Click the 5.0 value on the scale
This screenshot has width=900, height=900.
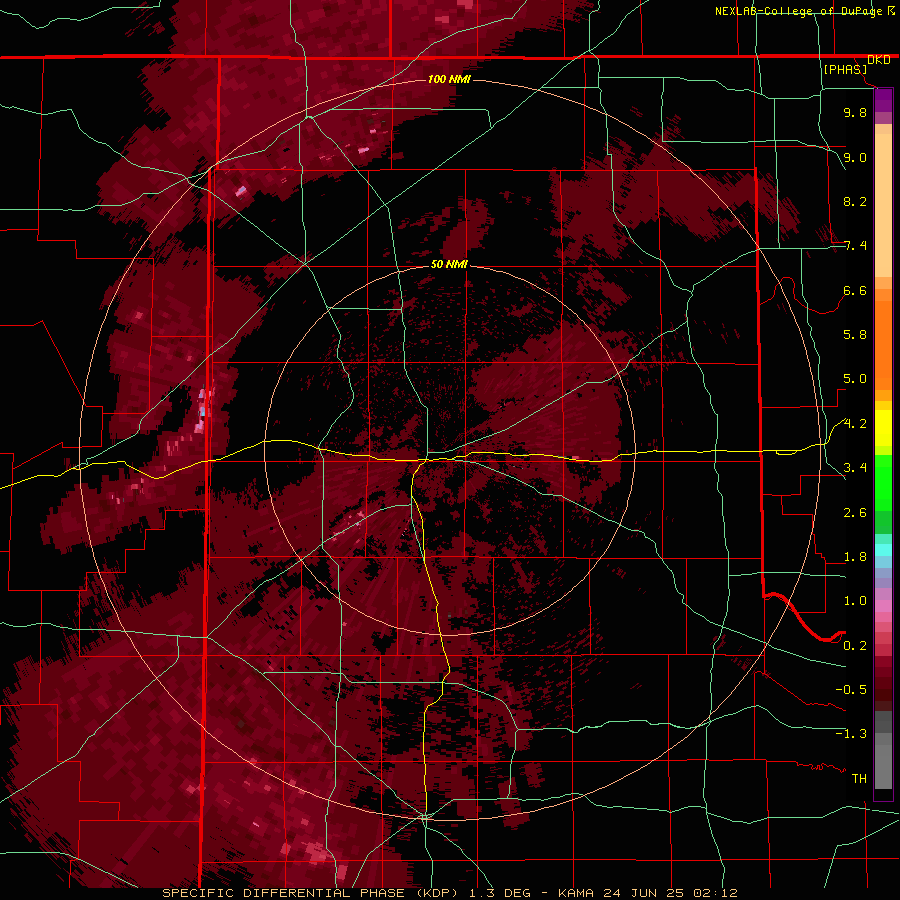855,379
